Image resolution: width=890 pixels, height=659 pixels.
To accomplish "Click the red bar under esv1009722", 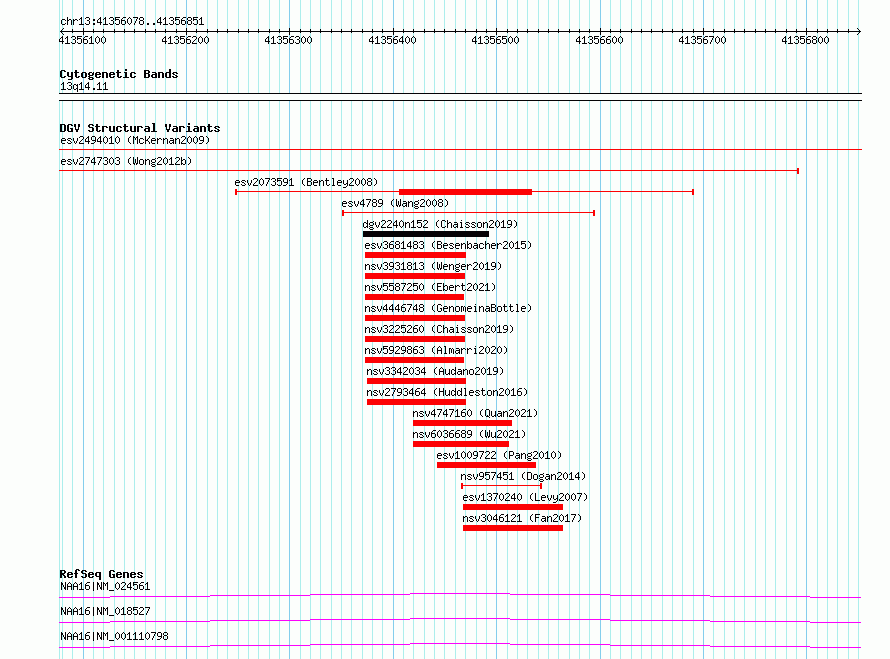I will (486, 465).
